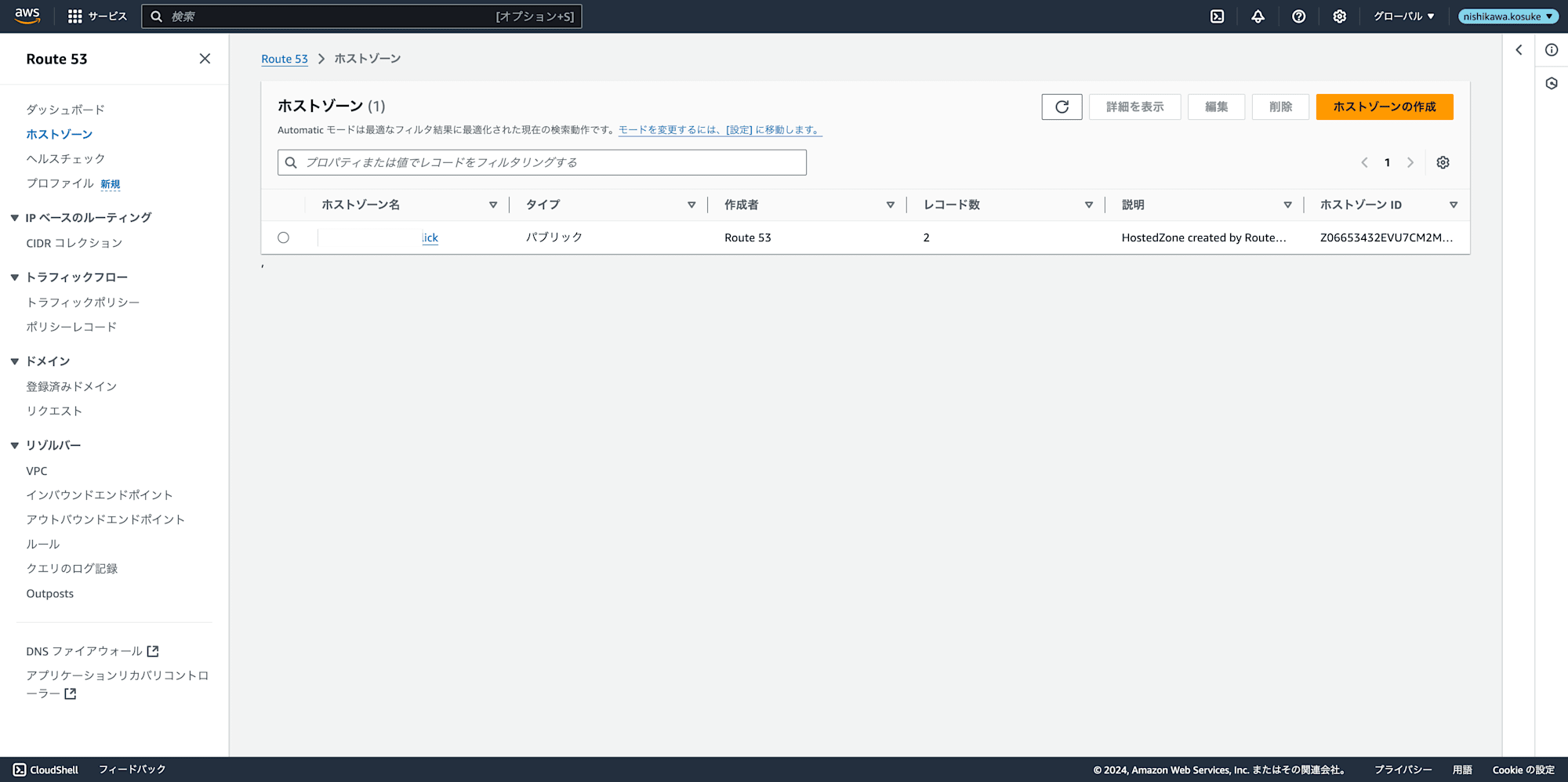1568x782 pixels.
Task: Sort by ホストゾーン名 column arrow
Action: (x=493, y=205)
